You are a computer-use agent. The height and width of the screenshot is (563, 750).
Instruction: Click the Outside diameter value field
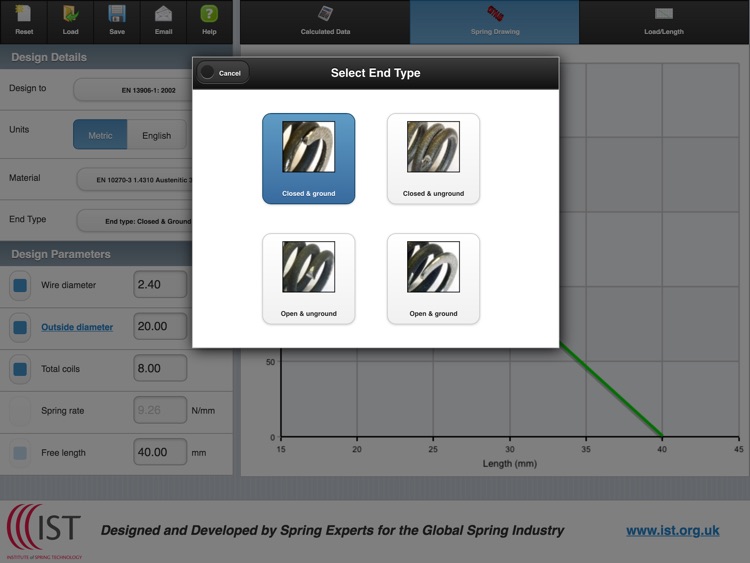click(x=160, y=326)
